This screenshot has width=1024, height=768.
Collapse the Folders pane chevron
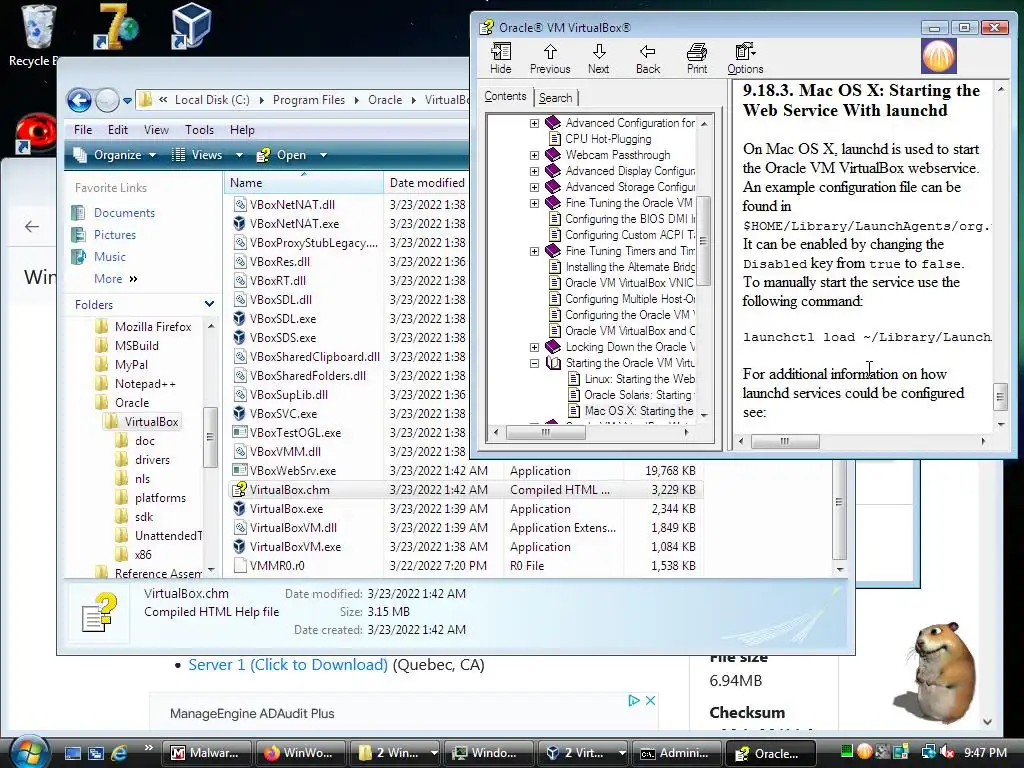(209, 304)
